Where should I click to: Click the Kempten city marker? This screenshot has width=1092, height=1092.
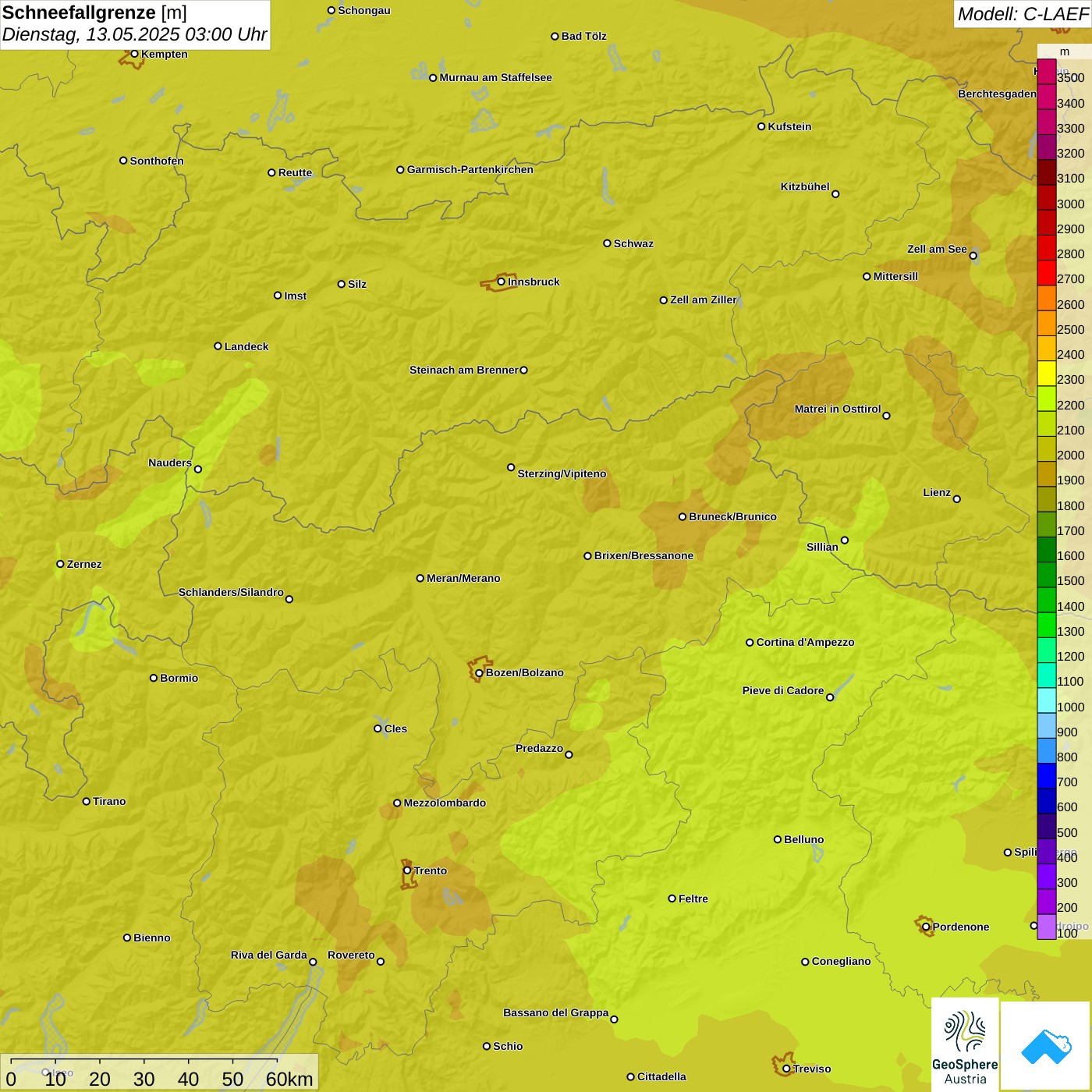point(134,54)
